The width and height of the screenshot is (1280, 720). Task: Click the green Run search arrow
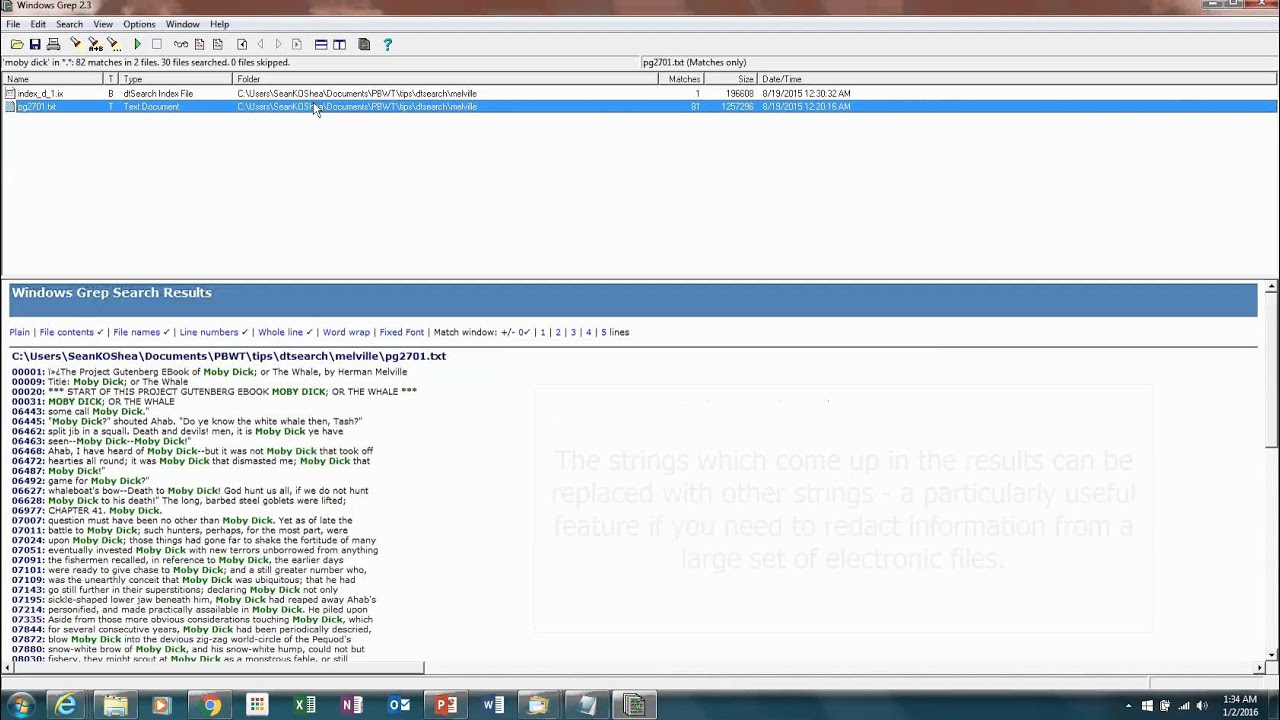pyautogui.click(x=138, y=44)
